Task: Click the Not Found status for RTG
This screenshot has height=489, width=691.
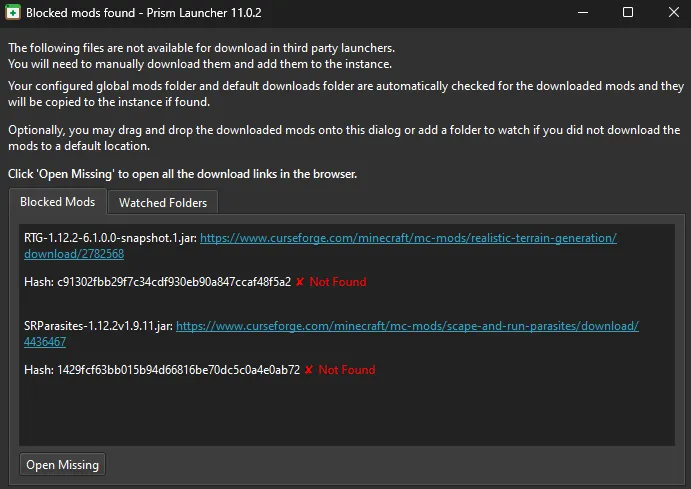Action: click(338, 282)
